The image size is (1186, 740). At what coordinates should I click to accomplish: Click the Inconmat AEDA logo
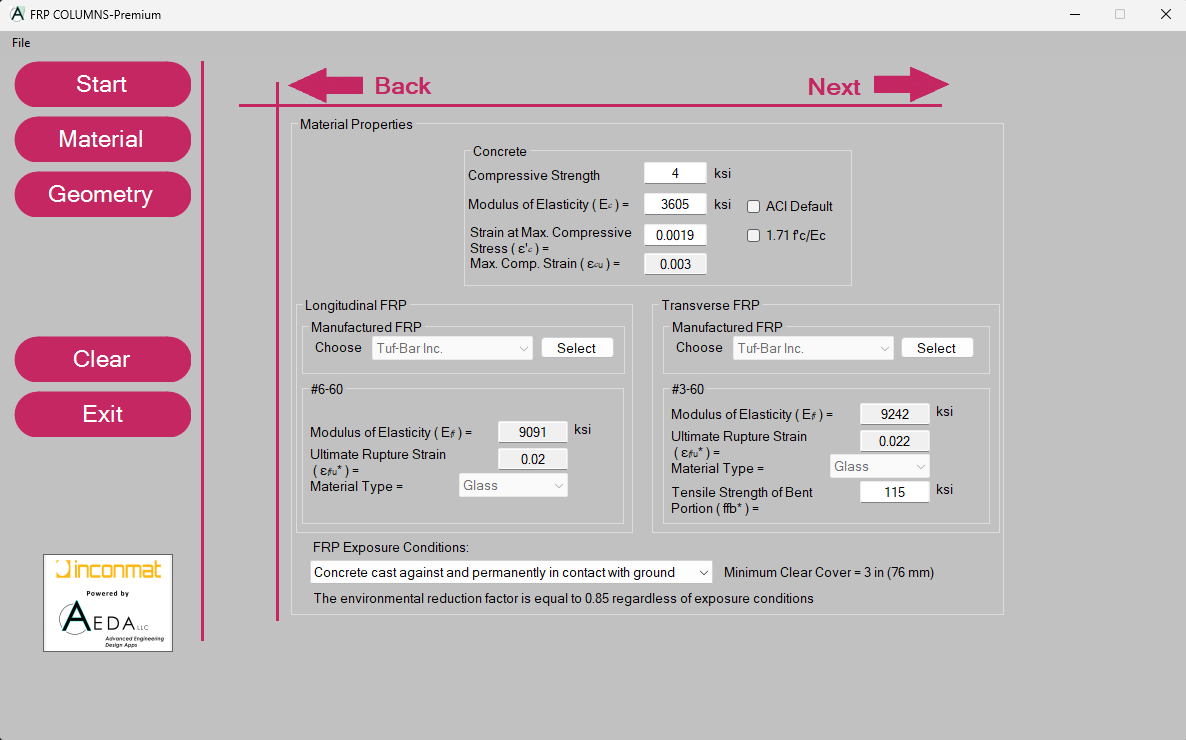point(108,603)
